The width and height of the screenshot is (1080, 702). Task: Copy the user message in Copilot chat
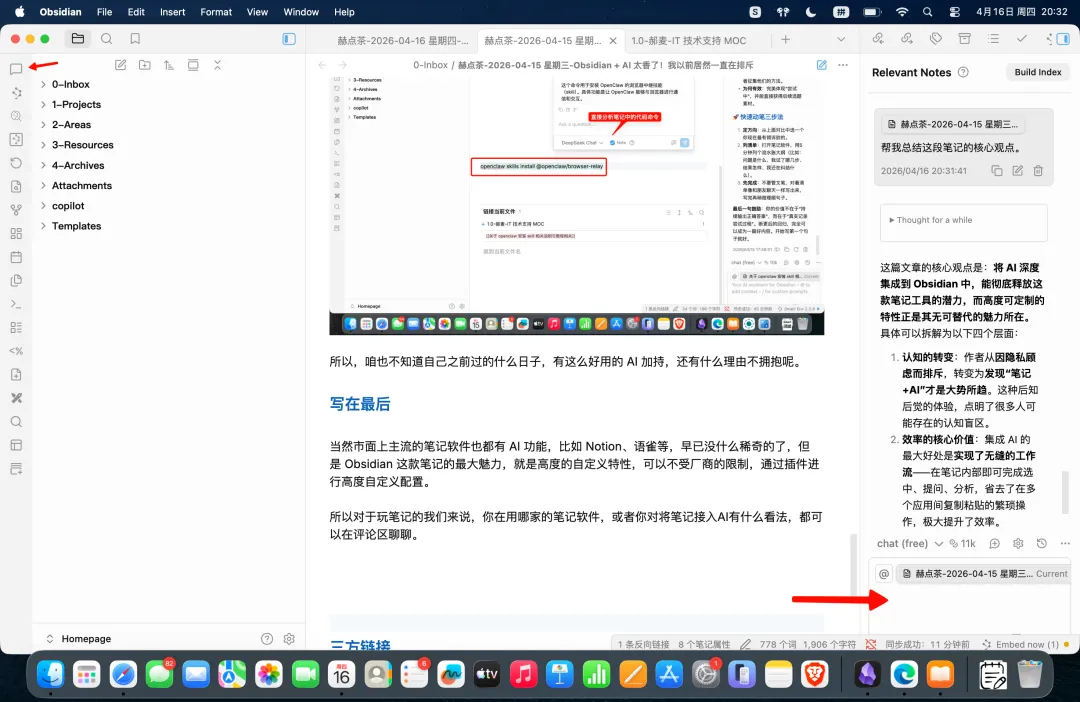[x=997, y=170]
